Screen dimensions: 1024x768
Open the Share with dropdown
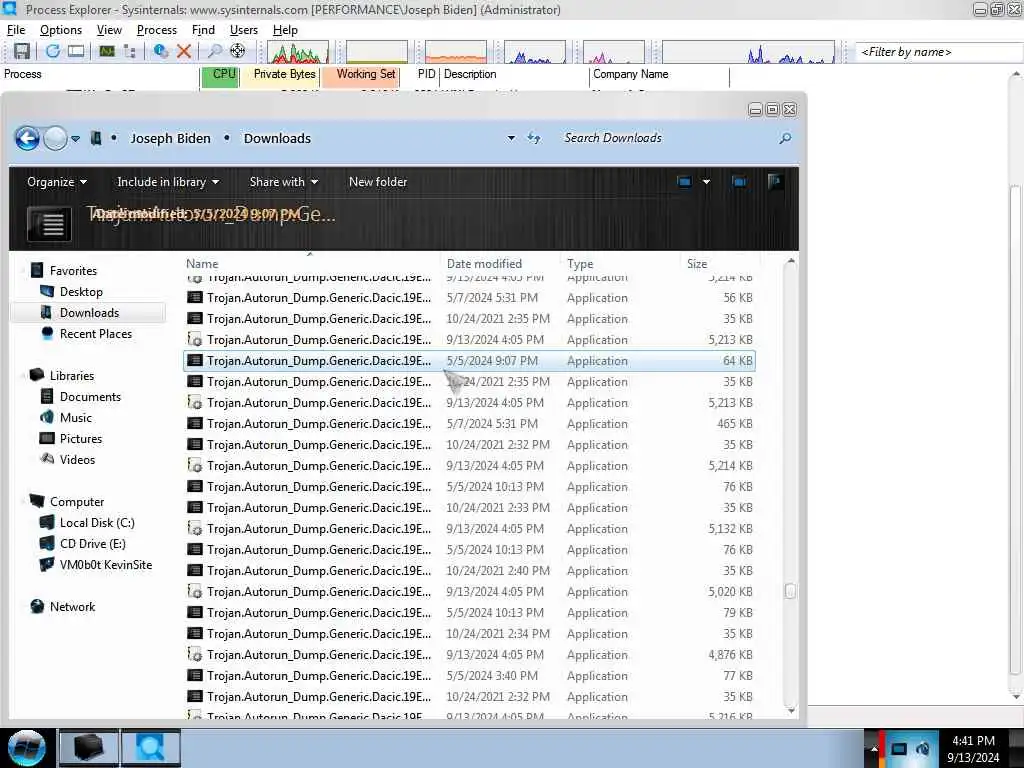pos(283,182)
